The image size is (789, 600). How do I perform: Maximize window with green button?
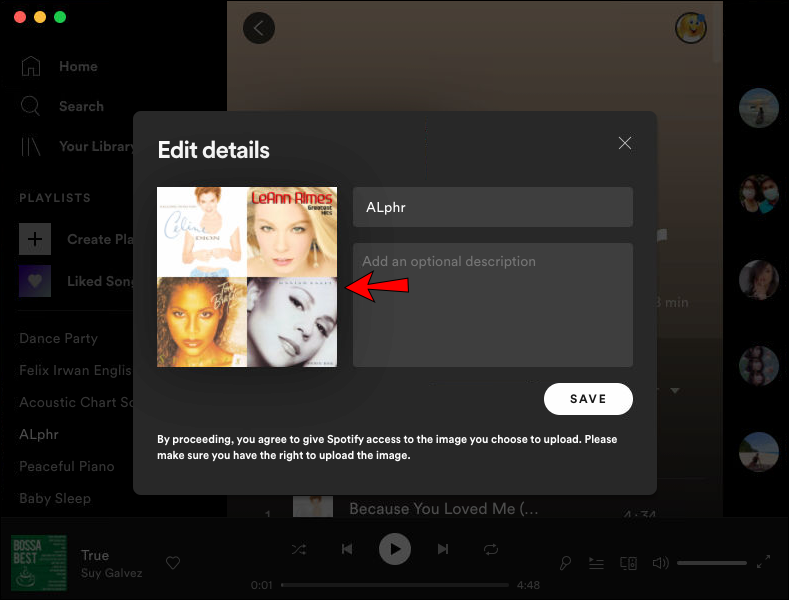60,17
